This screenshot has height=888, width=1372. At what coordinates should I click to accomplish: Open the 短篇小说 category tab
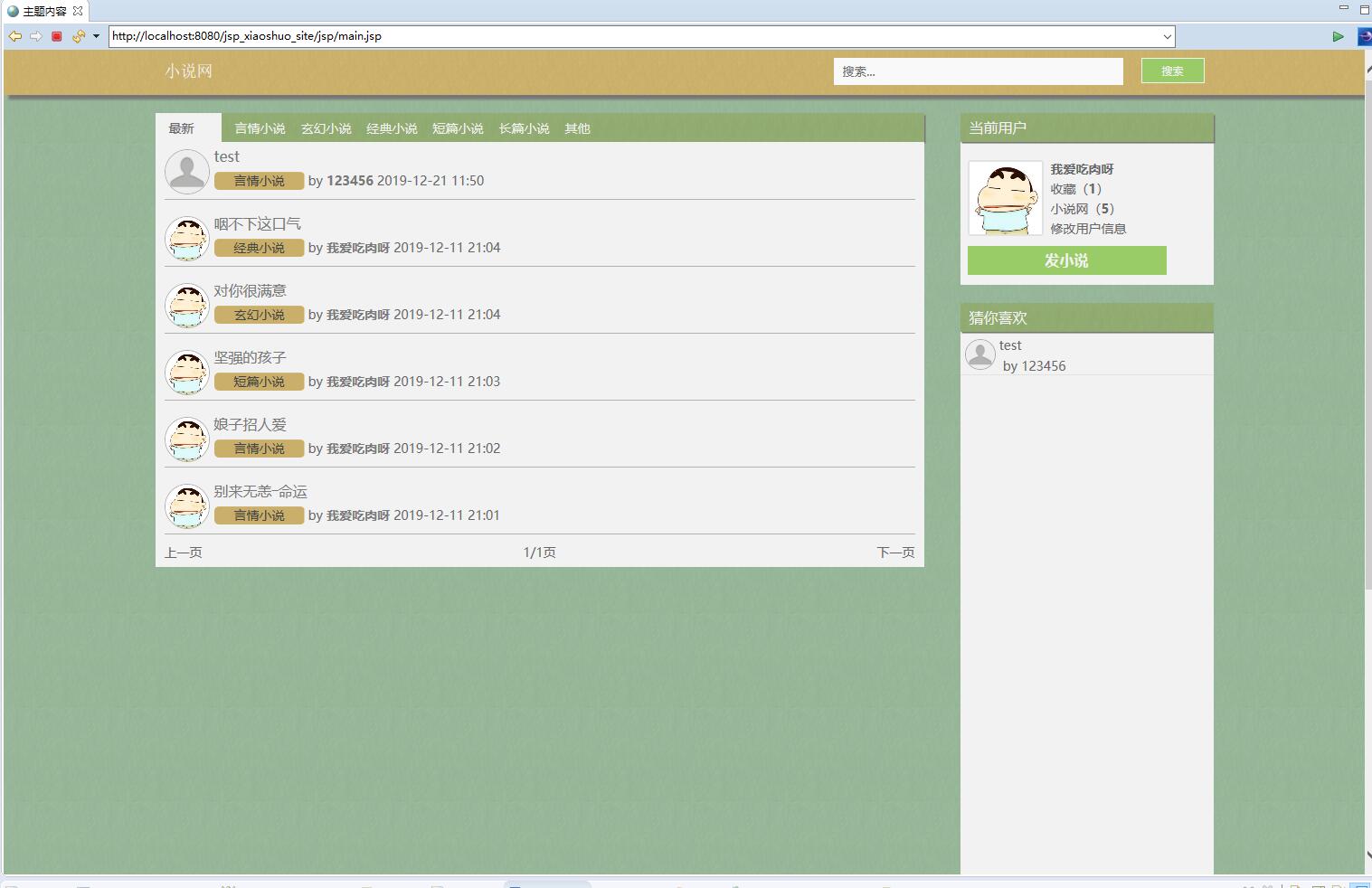pyautogui.click(x=458, y=128)
